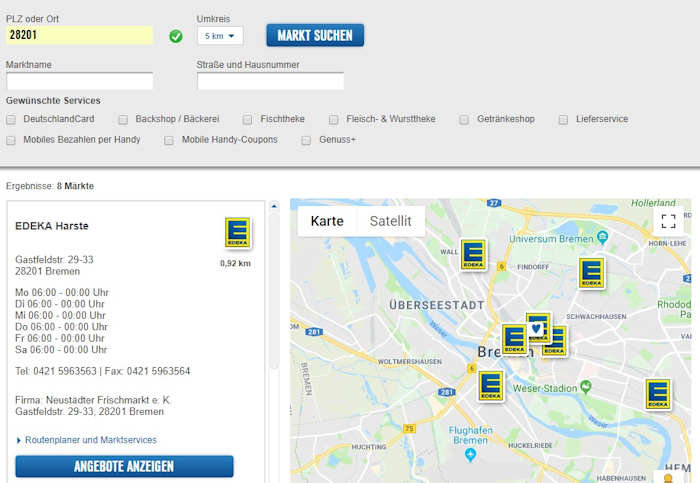
Task: Switch map to Karte view
Action: click(327, 221)
